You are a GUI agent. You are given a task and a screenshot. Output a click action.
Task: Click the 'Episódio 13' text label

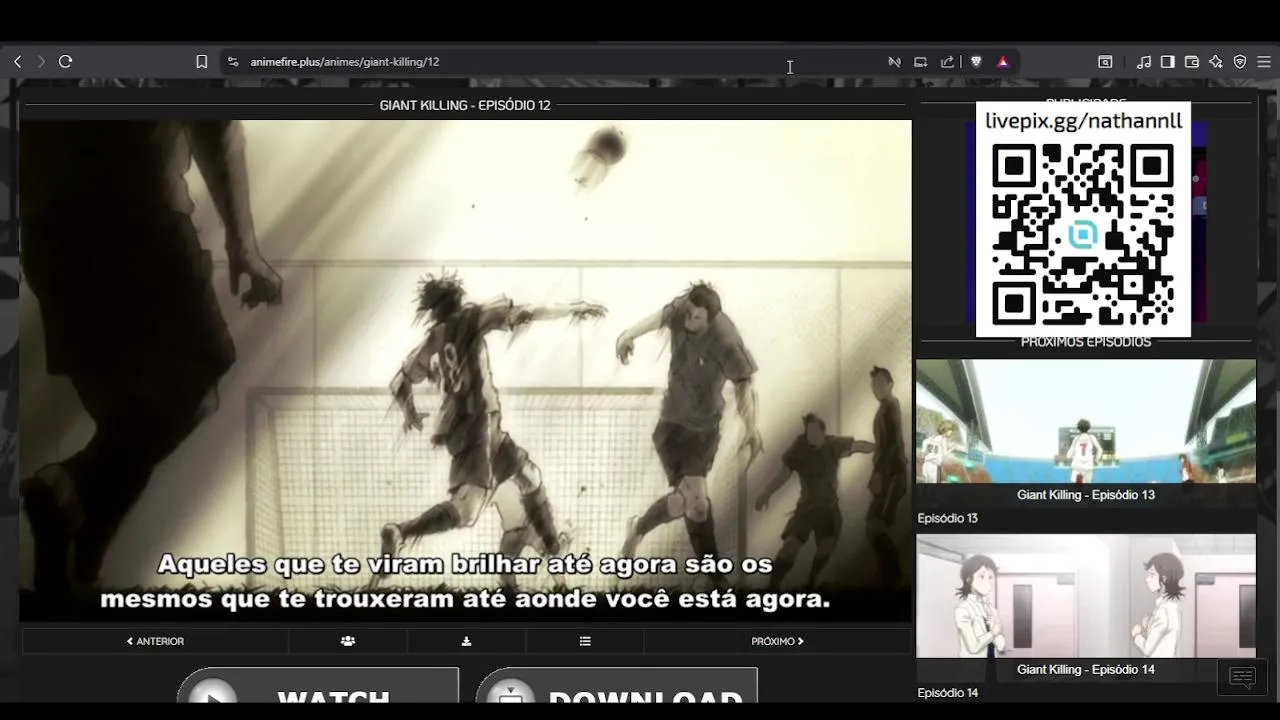pyautogui.click(x=947, y=518)
